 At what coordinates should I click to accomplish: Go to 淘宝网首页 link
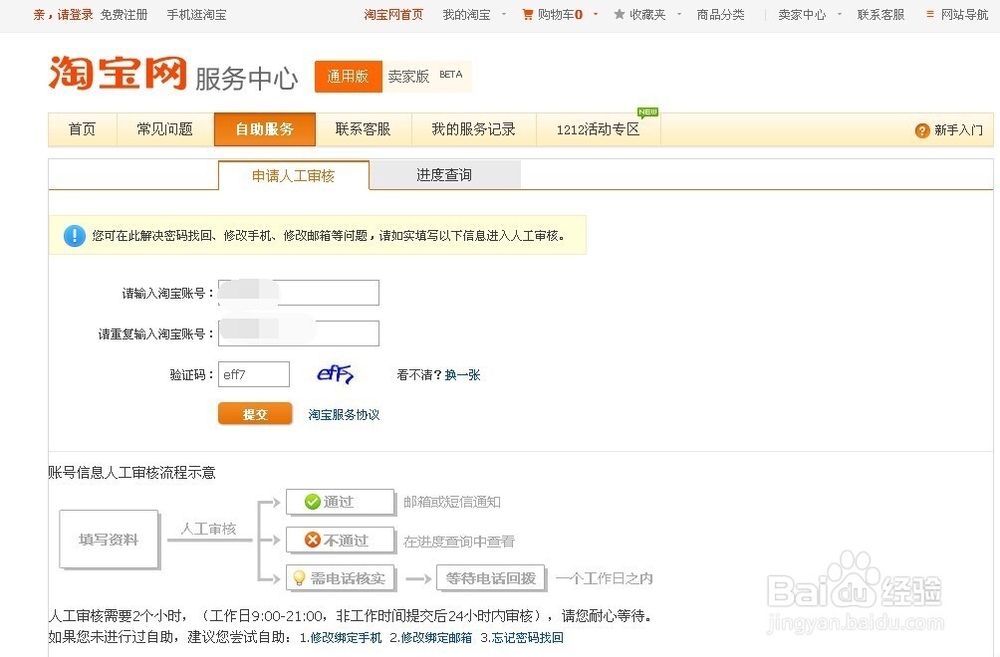393,14
